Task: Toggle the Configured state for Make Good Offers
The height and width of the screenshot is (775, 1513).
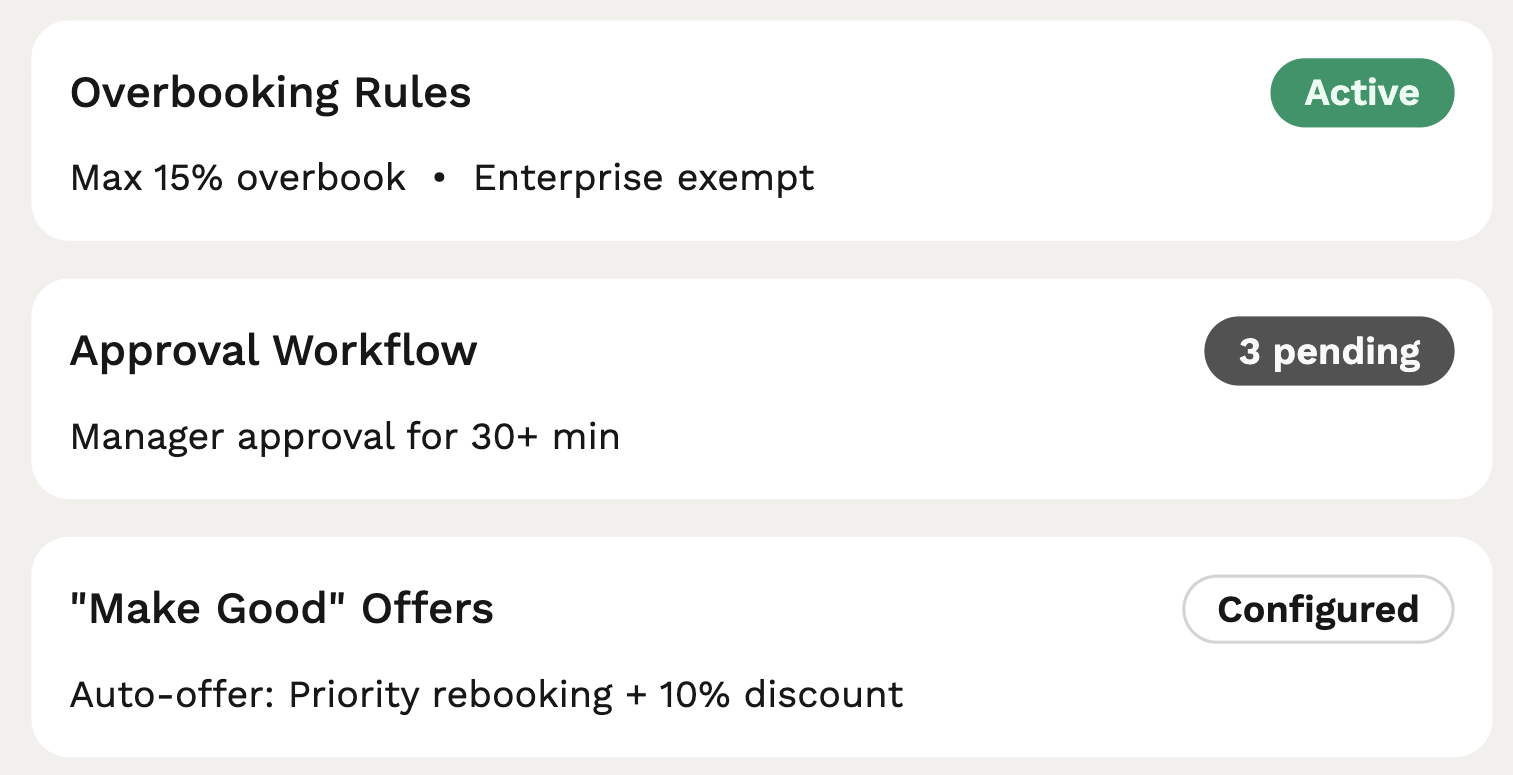Action: (1317, 609)
